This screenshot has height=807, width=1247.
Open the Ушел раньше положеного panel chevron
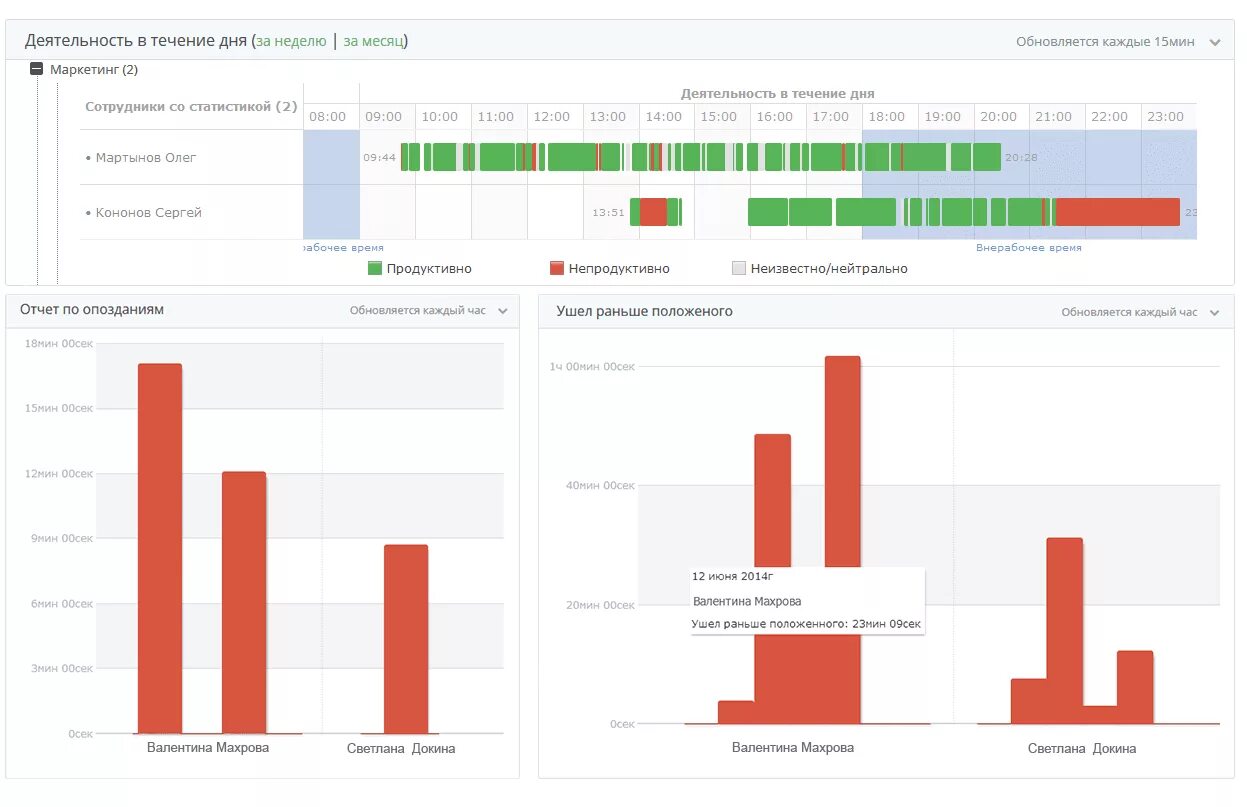click(1214, 313)
